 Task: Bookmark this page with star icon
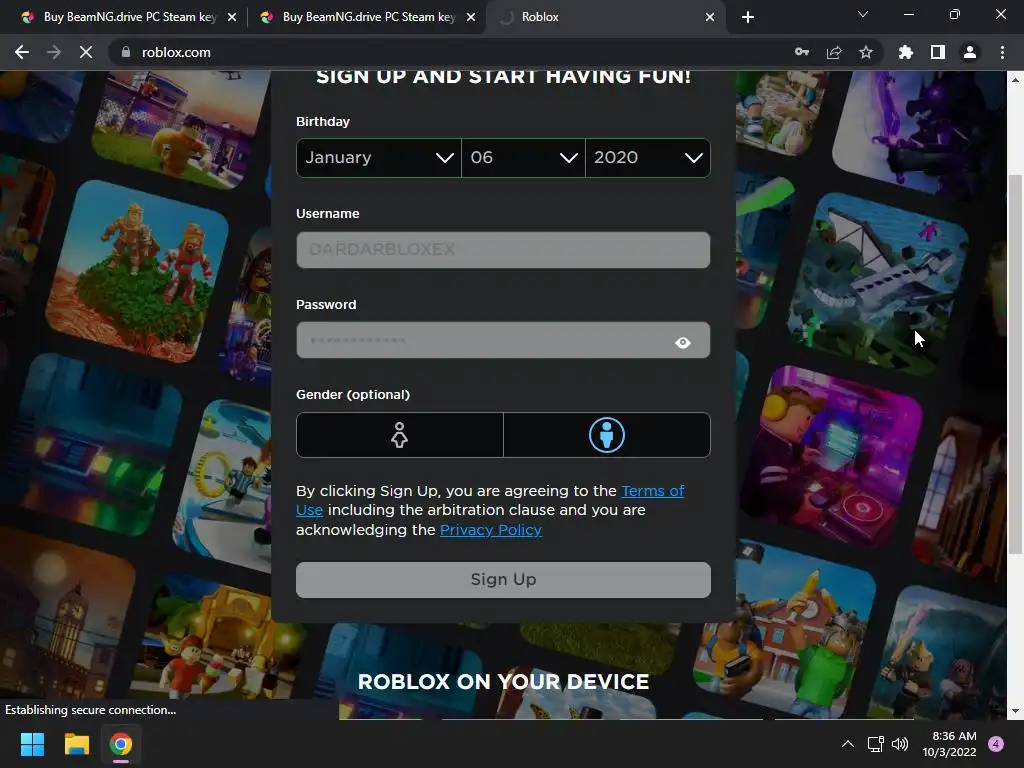866,52
